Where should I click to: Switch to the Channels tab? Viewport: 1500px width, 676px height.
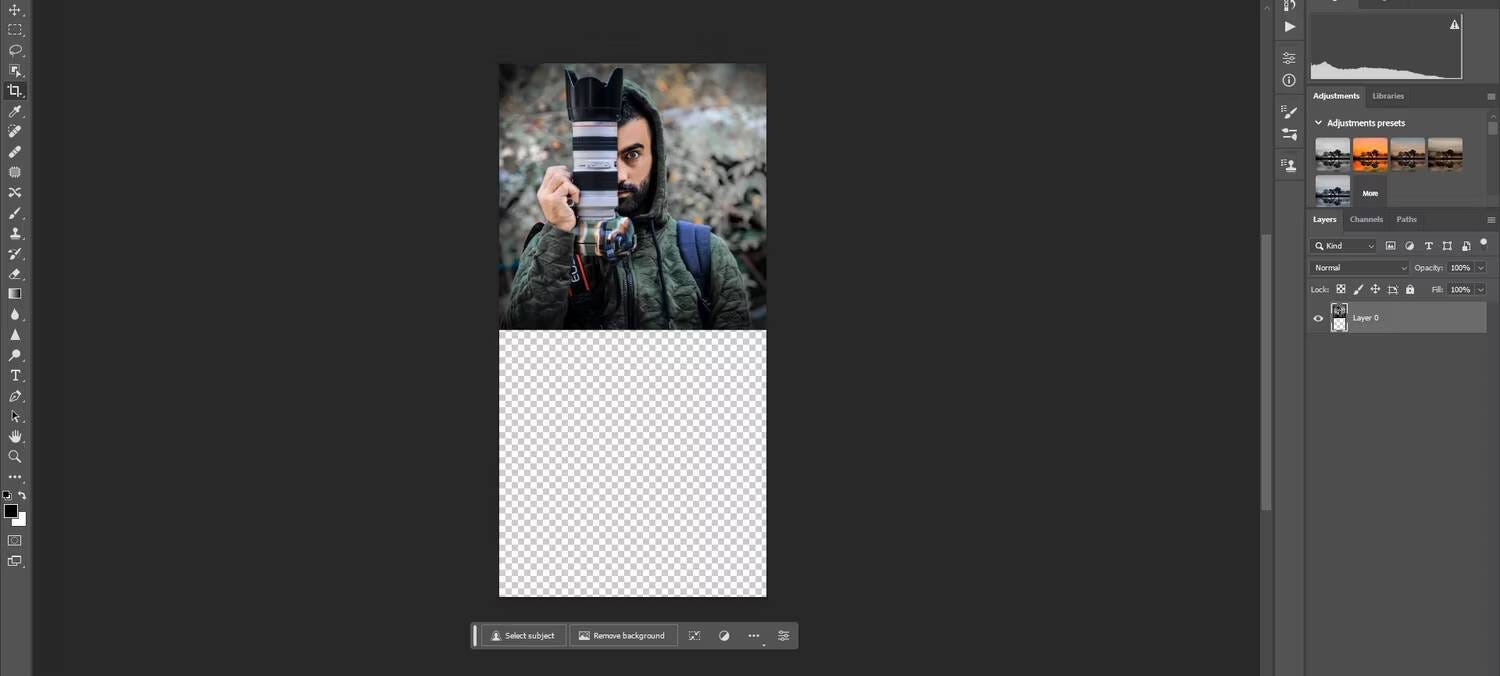tap(1366, 219)
